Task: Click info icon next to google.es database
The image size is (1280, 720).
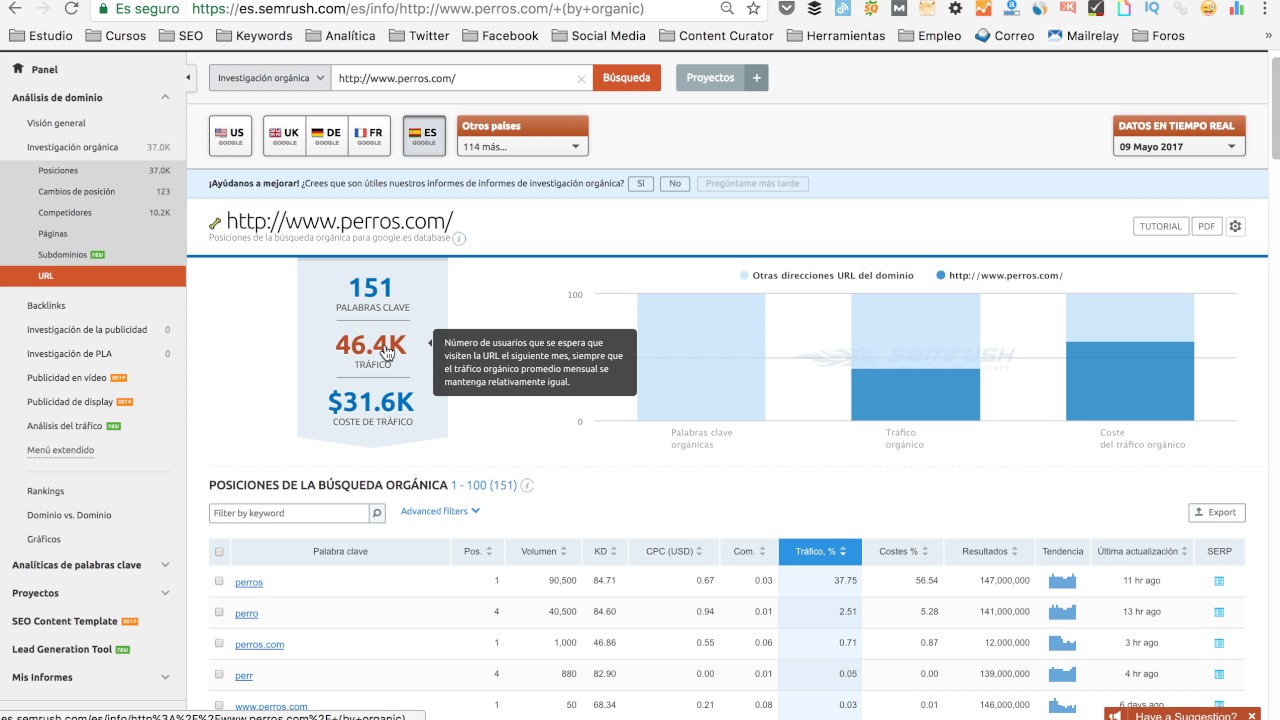Action: pos(459,238)
